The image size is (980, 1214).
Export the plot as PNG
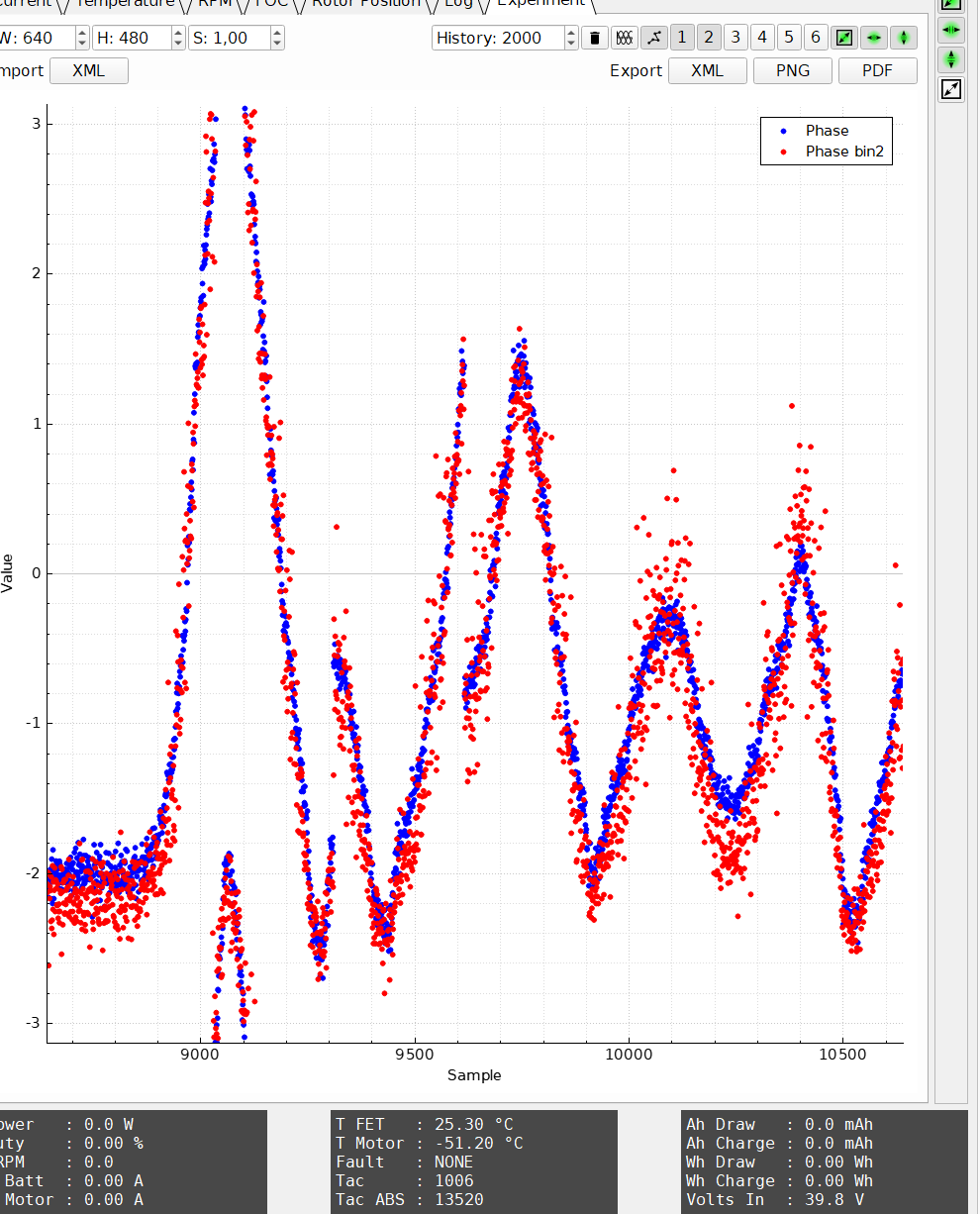point(793,70)
